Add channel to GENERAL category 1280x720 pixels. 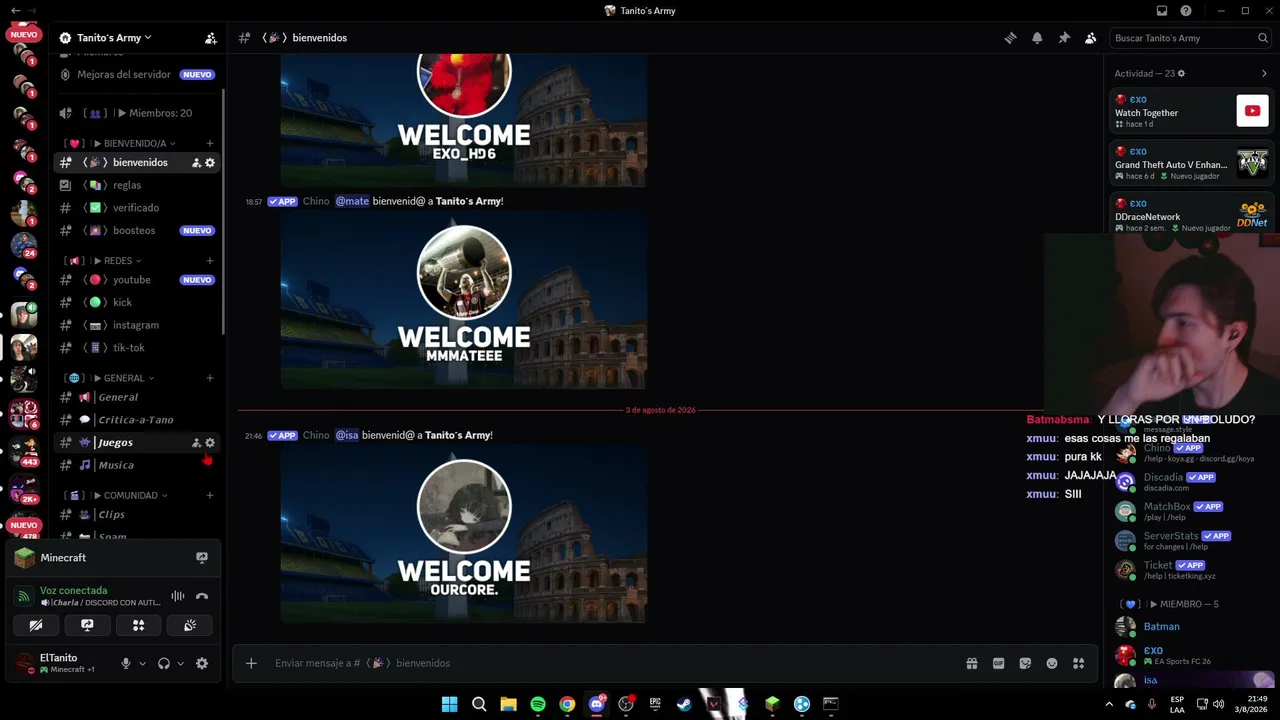(x=210, y=378)
